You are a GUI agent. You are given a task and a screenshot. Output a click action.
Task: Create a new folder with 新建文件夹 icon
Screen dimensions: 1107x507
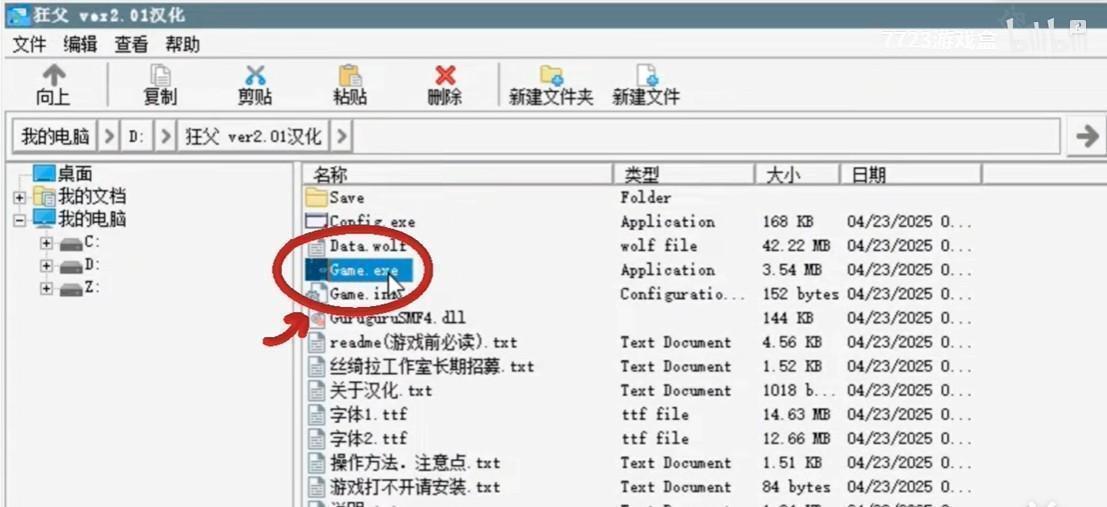pos(550,77)
